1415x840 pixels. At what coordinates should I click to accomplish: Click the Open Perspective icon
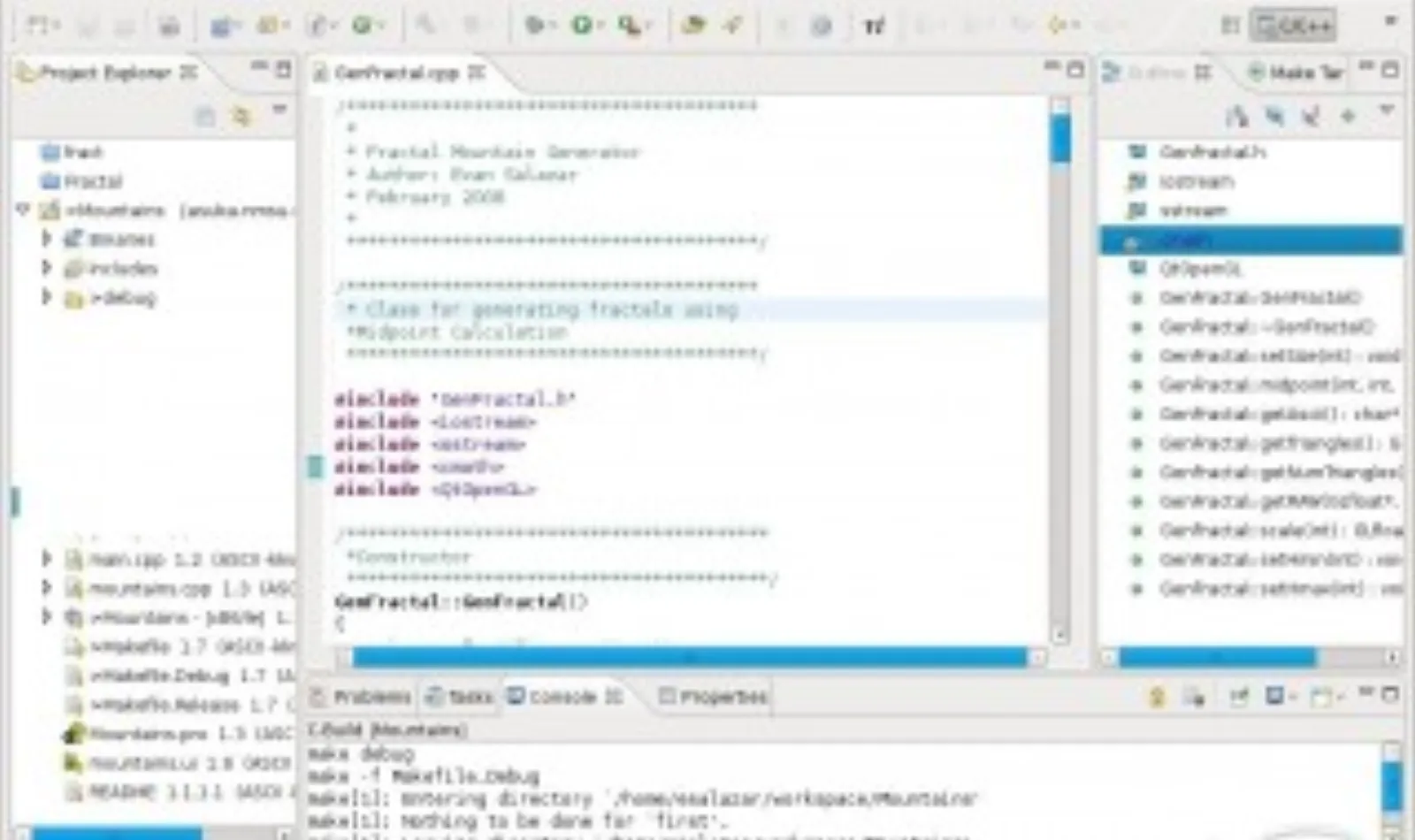point(1230,26)
